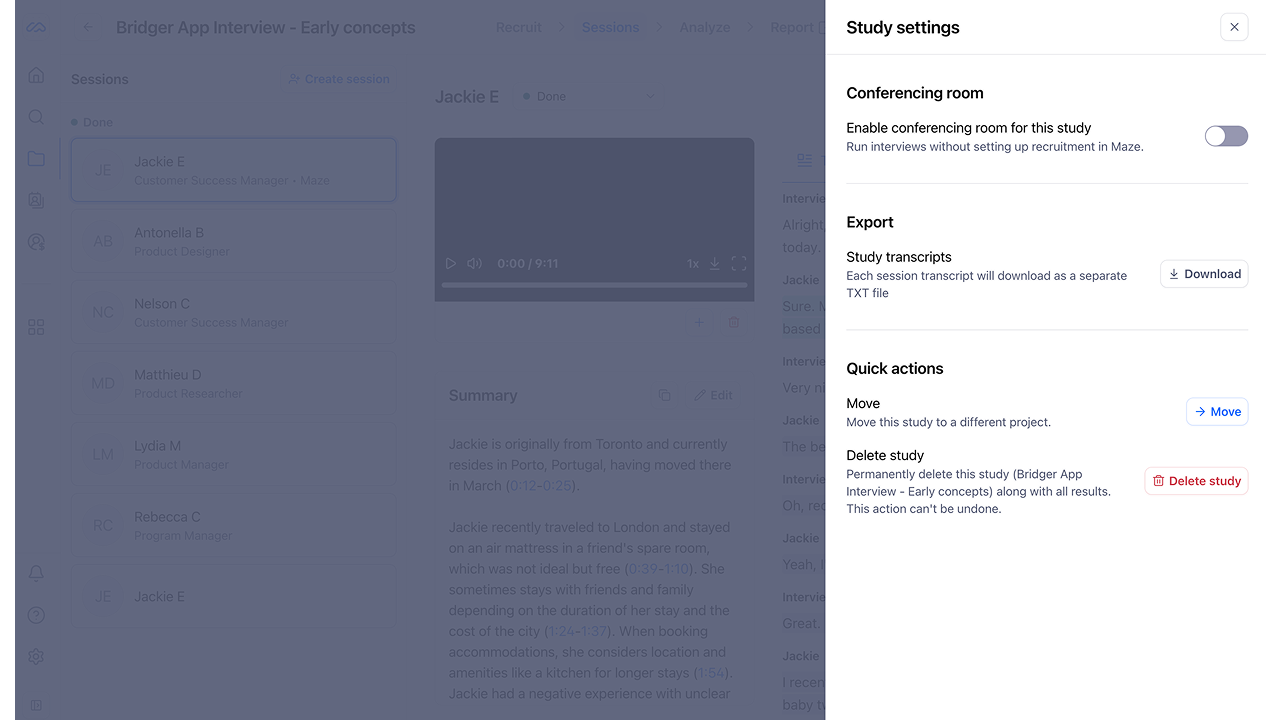Open notifications bell in sidebar
Image resolution: width=1280 pixels, height=720 pixels.
[x=36, y=573]
